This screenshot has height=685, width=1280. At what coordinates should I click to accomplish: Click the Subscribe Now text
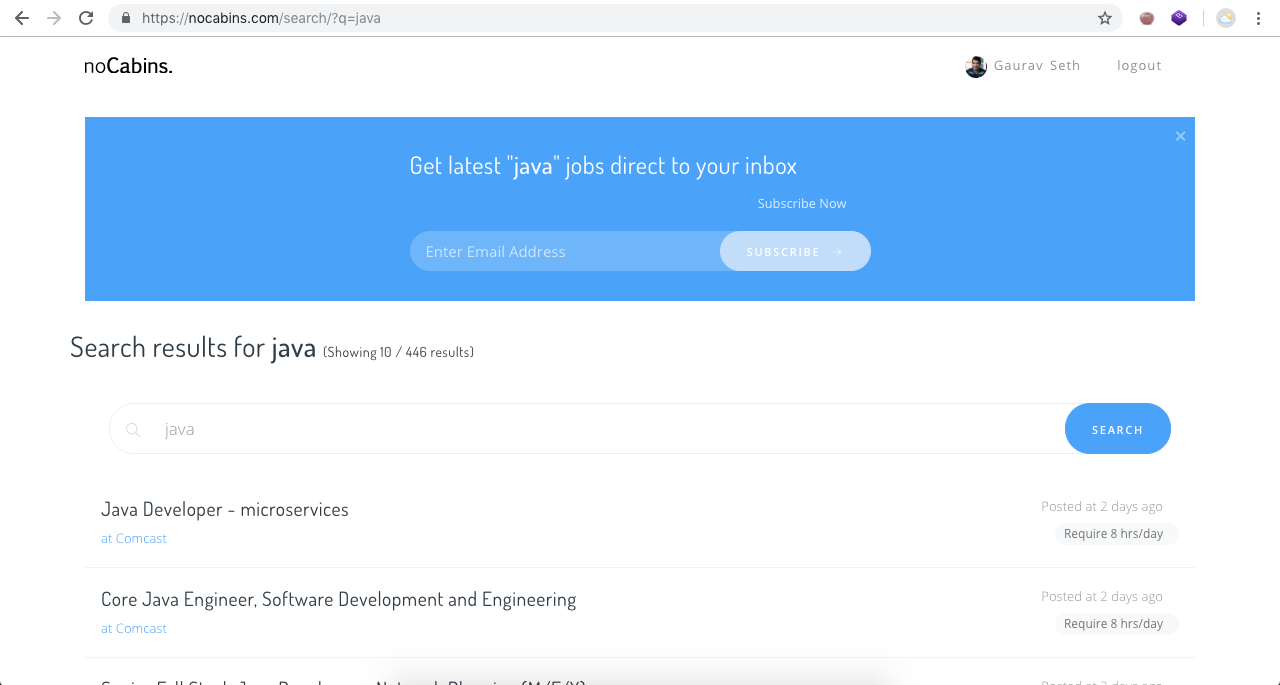point(802,203)
